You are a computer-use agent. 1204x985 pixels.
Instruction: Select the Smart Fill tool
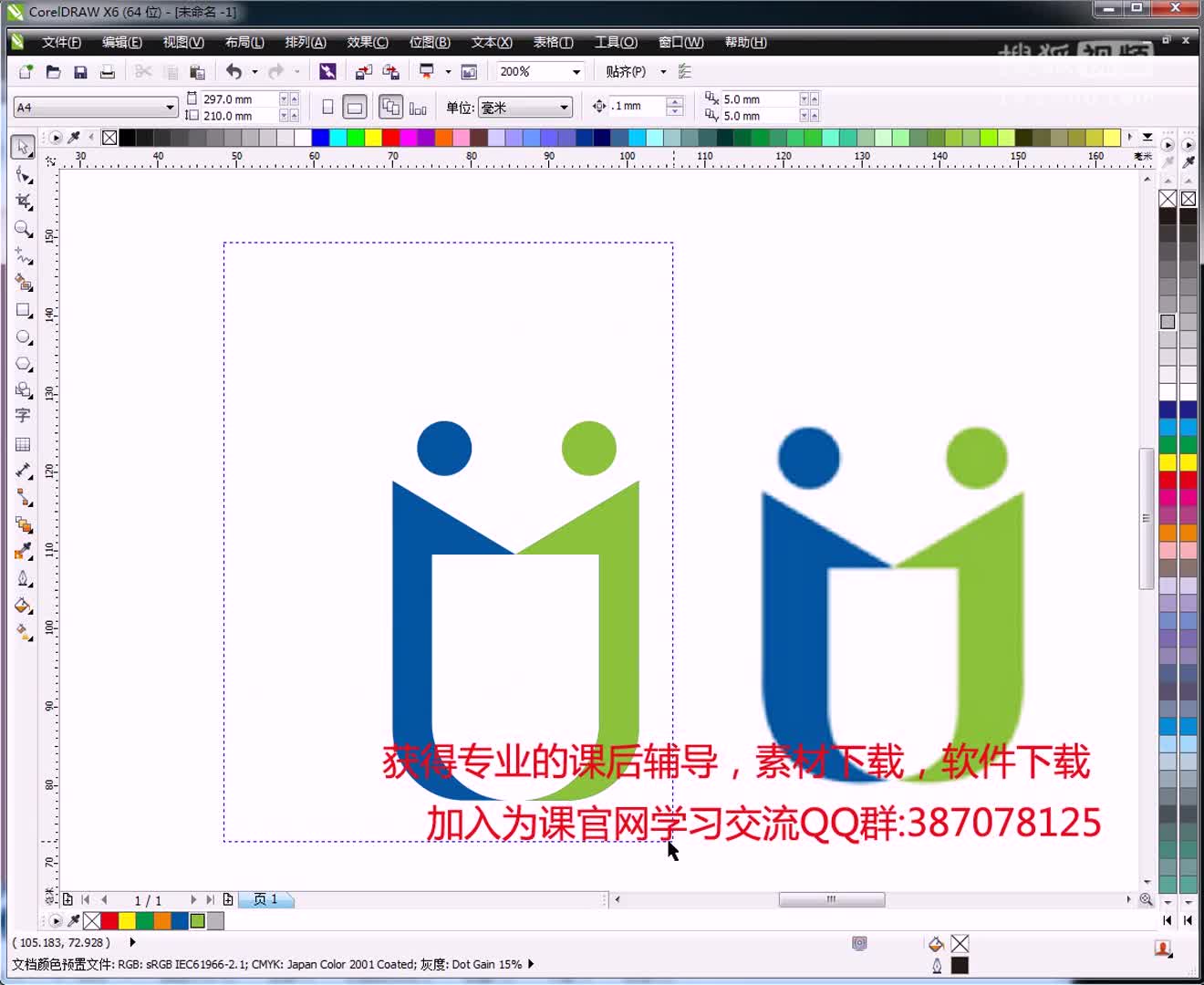pos(23,283)
